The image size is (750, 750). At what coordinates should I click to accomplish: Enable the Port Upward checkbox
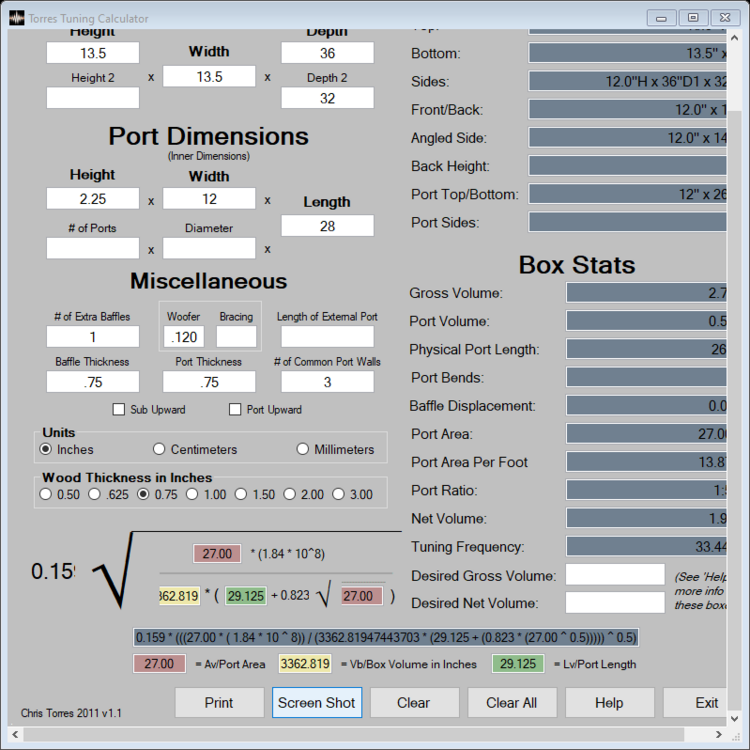click(x=235, y=409)
